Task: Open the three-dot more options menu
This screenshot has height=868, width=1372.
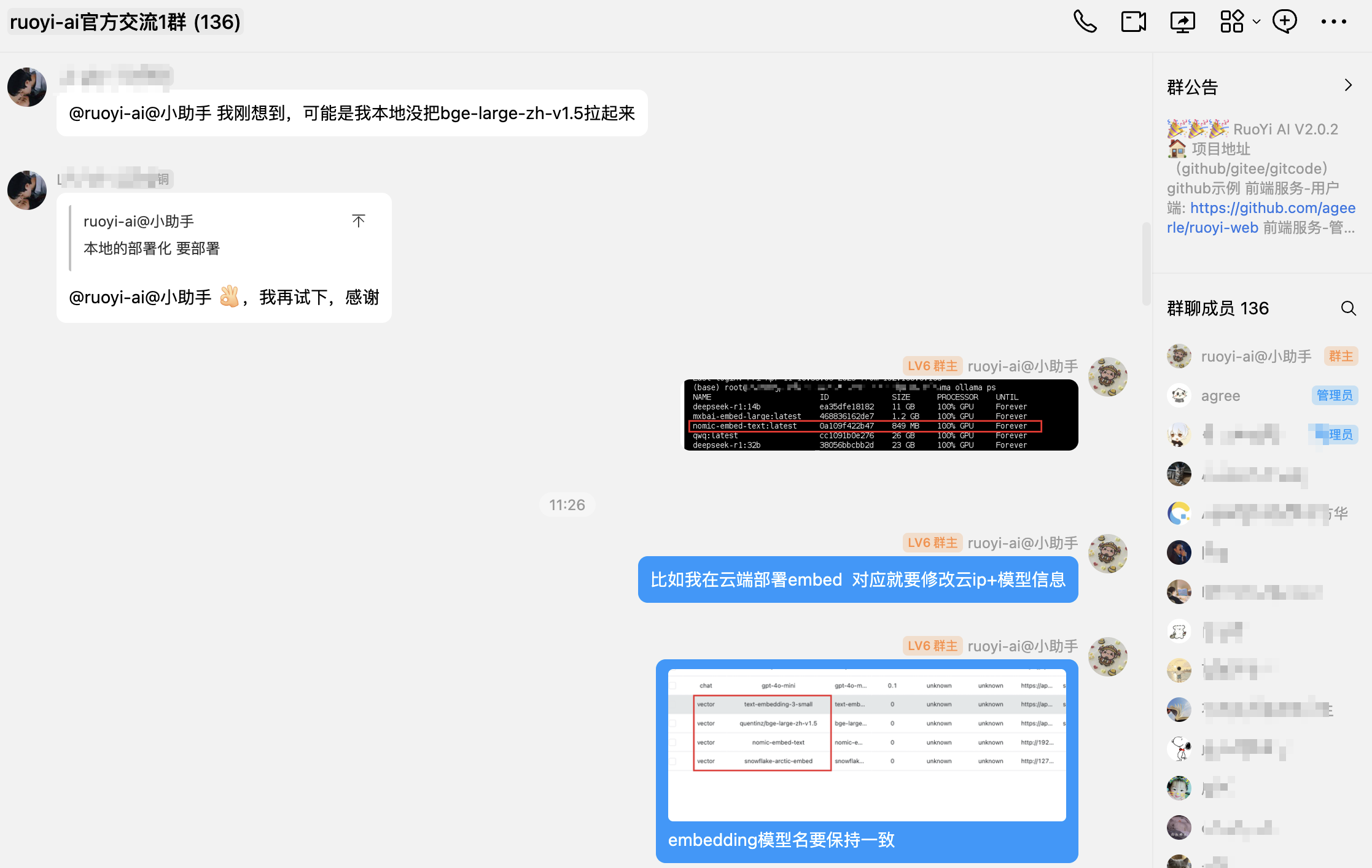Action: (1333, 22)
